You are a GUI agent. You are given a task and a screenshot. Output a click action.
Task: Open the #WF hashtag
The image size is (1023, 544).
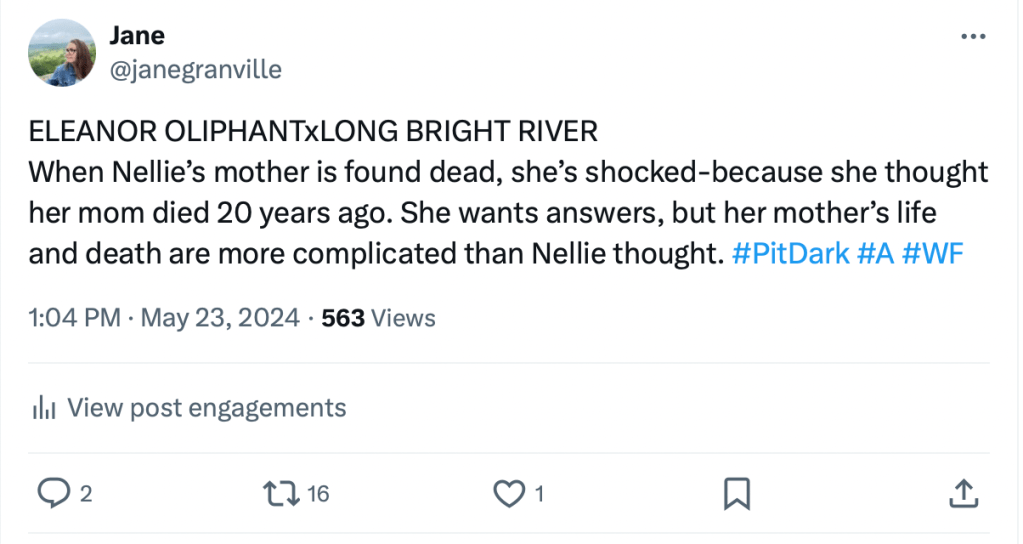935,253
